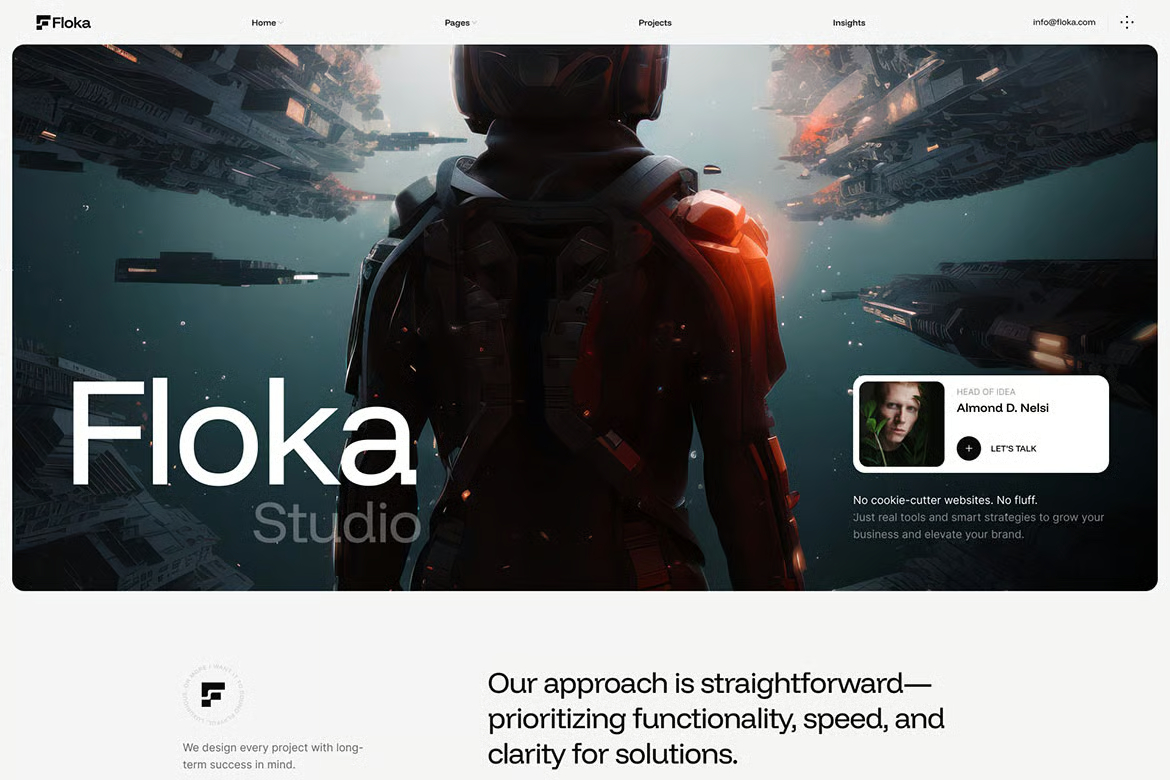Click the black plus circle button
The image size is (1170, 780).
tap(969, 449)
